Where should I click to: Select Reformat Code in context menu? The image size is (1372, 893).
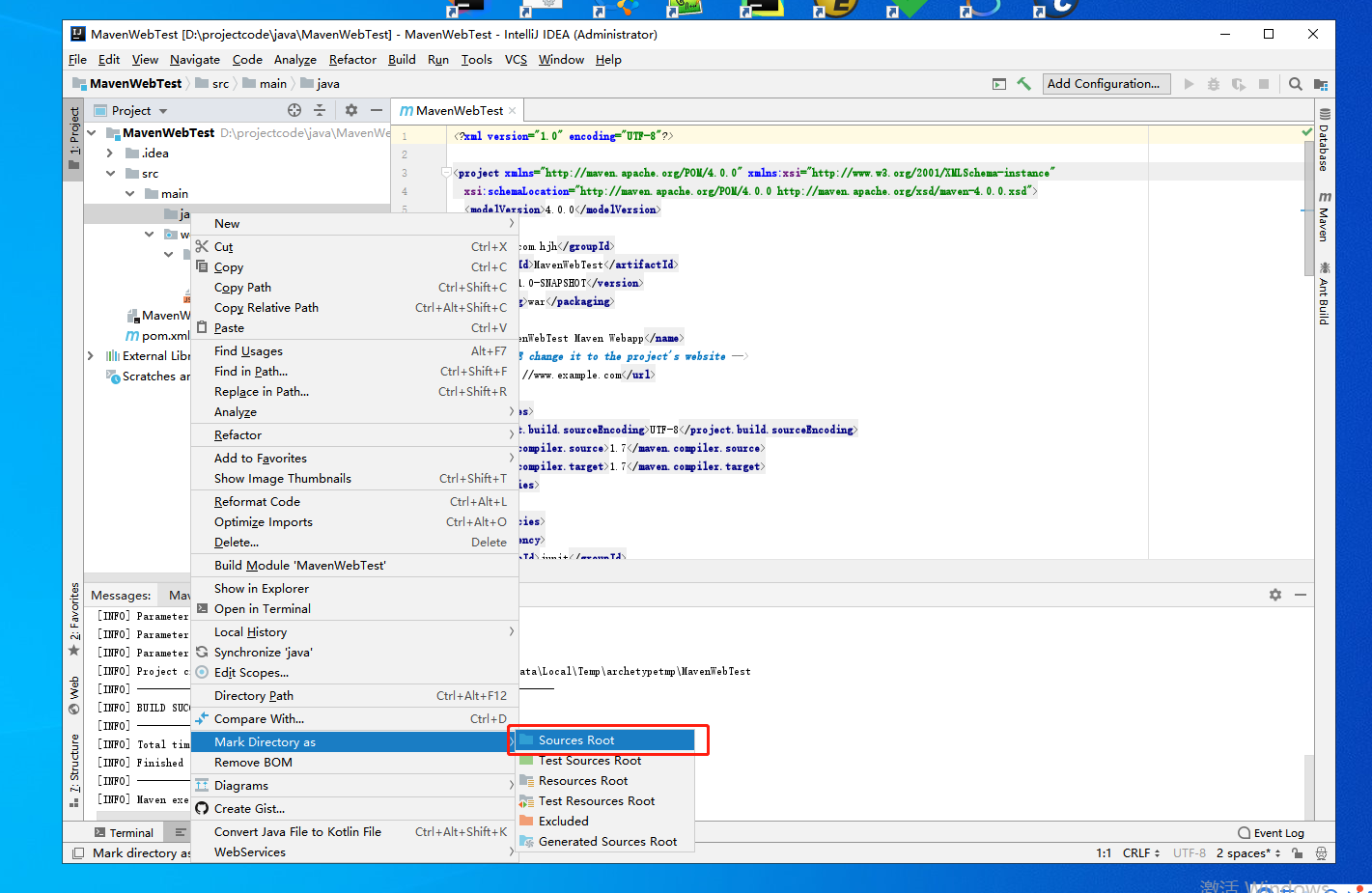tap(354, 502)
